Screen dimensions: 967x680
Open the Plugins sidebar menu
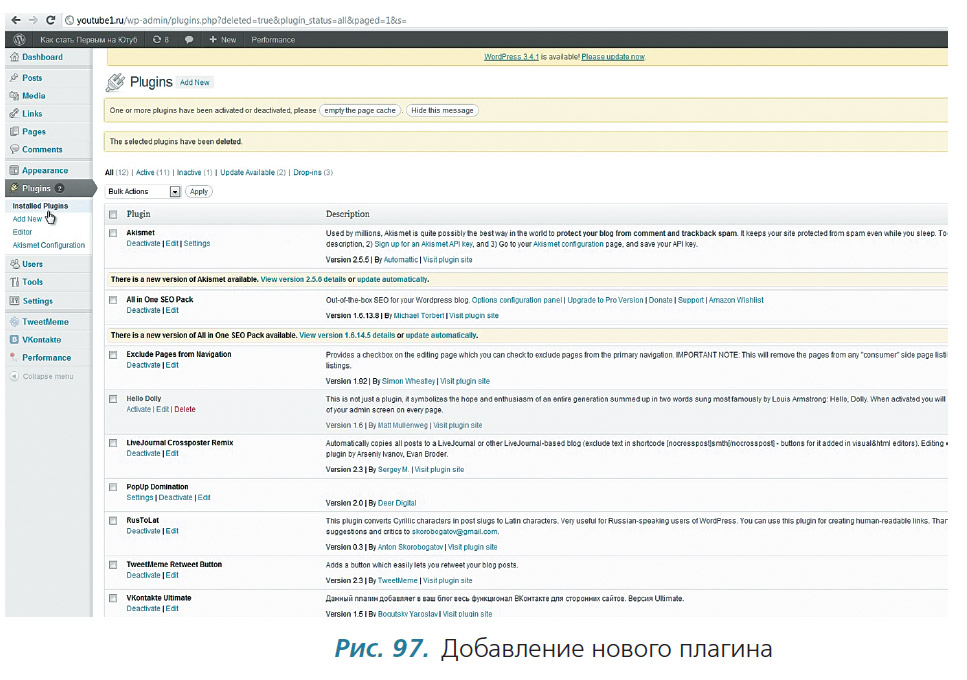50,188
